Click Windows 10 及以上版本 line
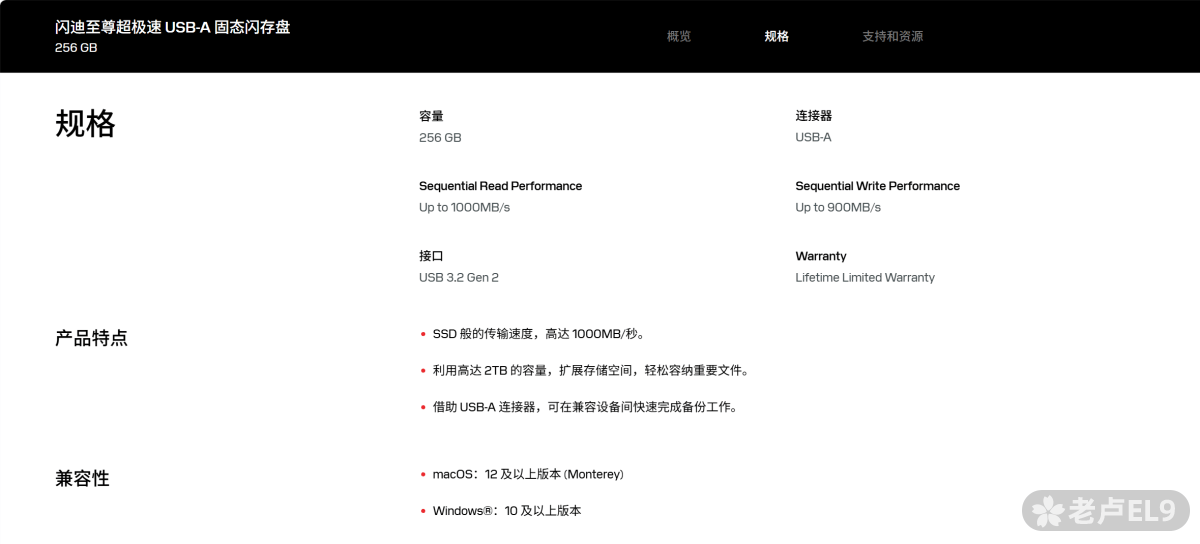 point(507,511)
